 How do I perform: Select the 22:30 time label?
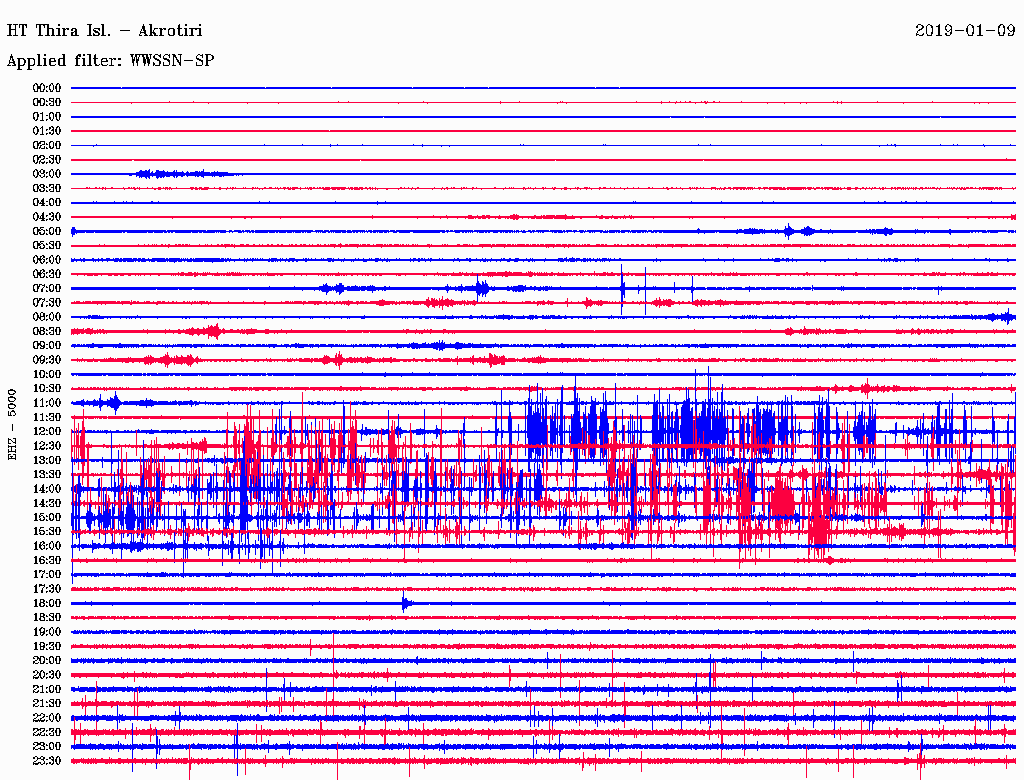46,732
